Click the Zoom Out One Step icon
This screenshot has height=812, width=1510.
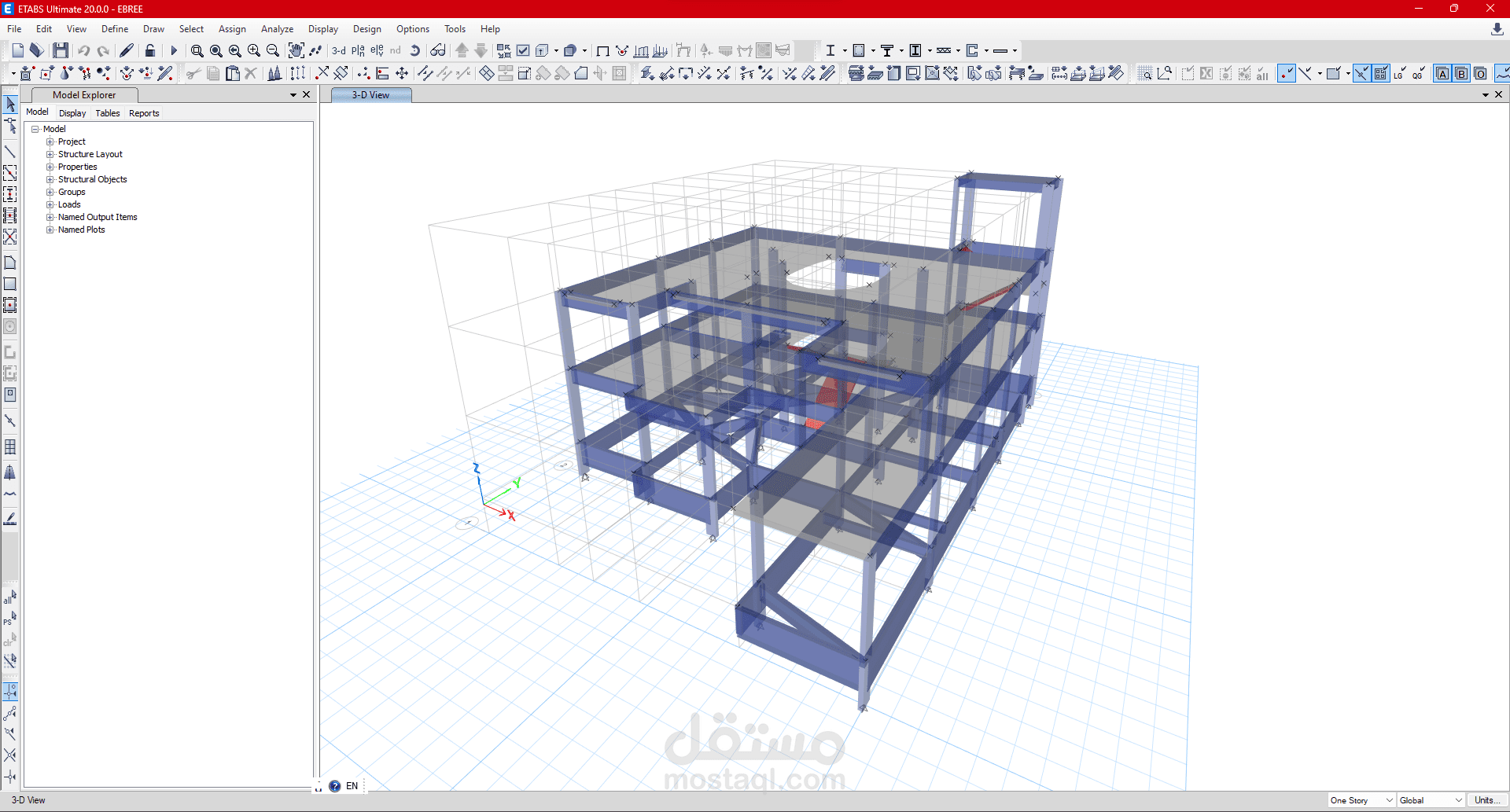click(273, 50)
